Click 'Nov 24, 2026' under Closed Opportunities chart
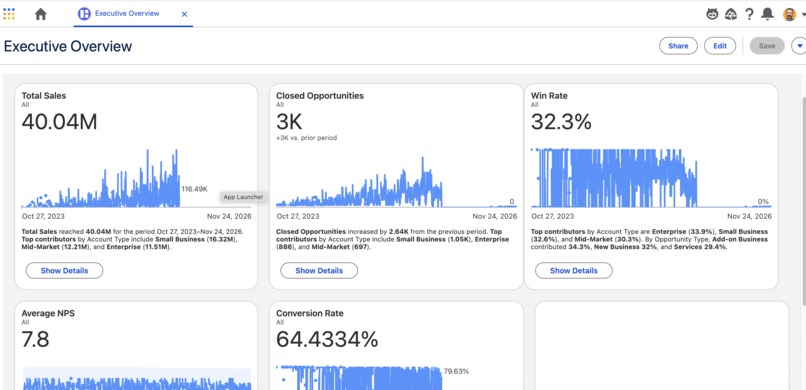806x390 pixels. (x=494, y=216)
